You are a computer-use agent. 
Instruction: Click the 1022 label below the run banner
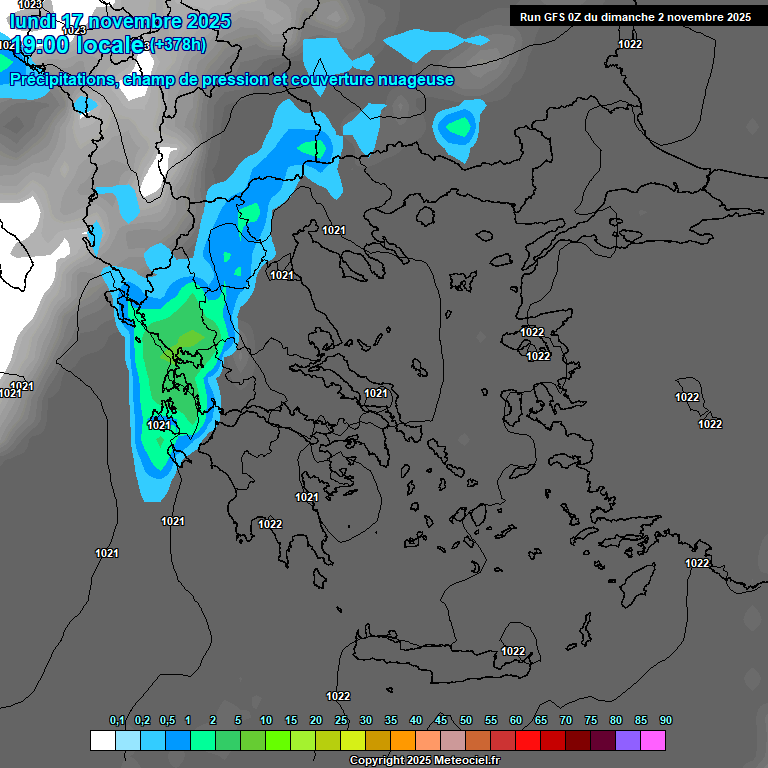pyautogui.click(x=630, y=44)
